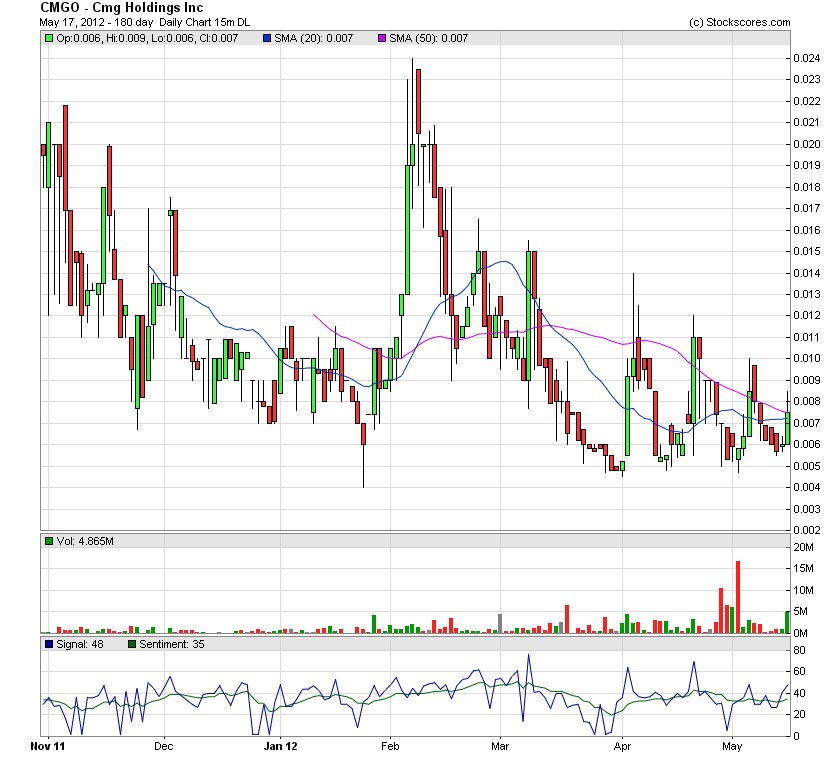
Task: Click the 0.015 price axis label
Action: point(807,251)
